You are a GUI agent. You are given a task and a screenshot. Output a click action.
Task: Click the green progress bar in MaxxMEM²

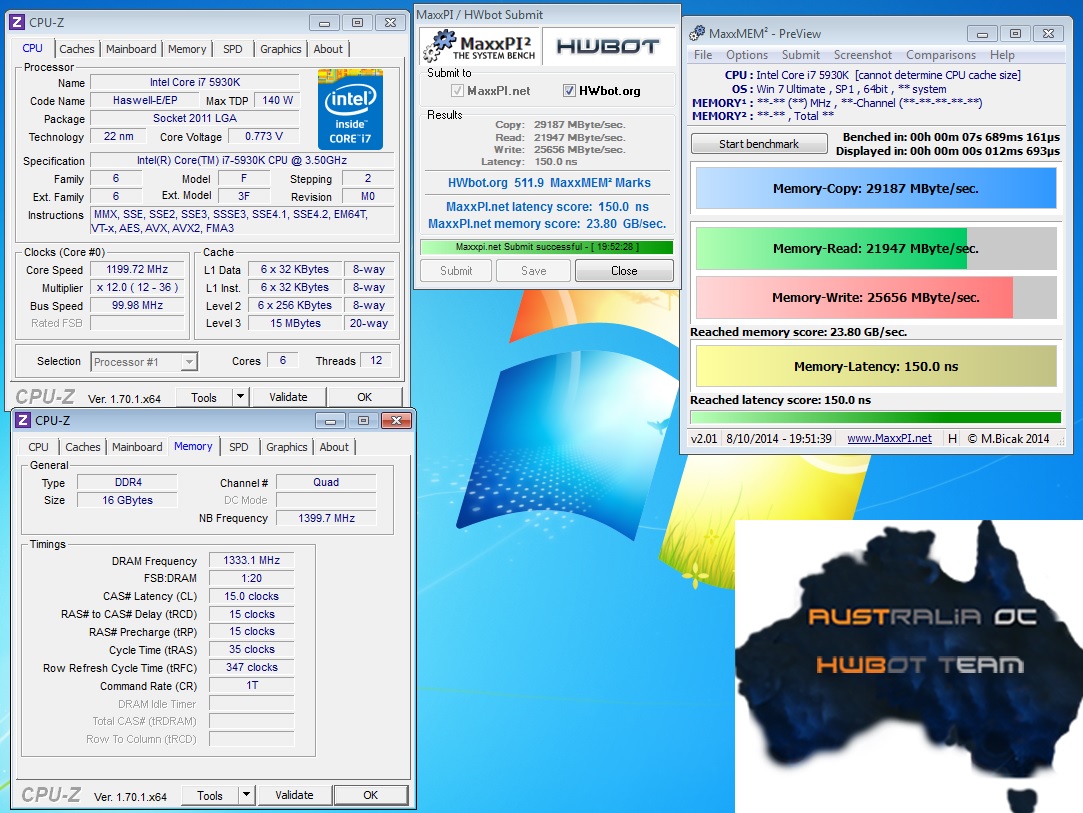(875, 417)
